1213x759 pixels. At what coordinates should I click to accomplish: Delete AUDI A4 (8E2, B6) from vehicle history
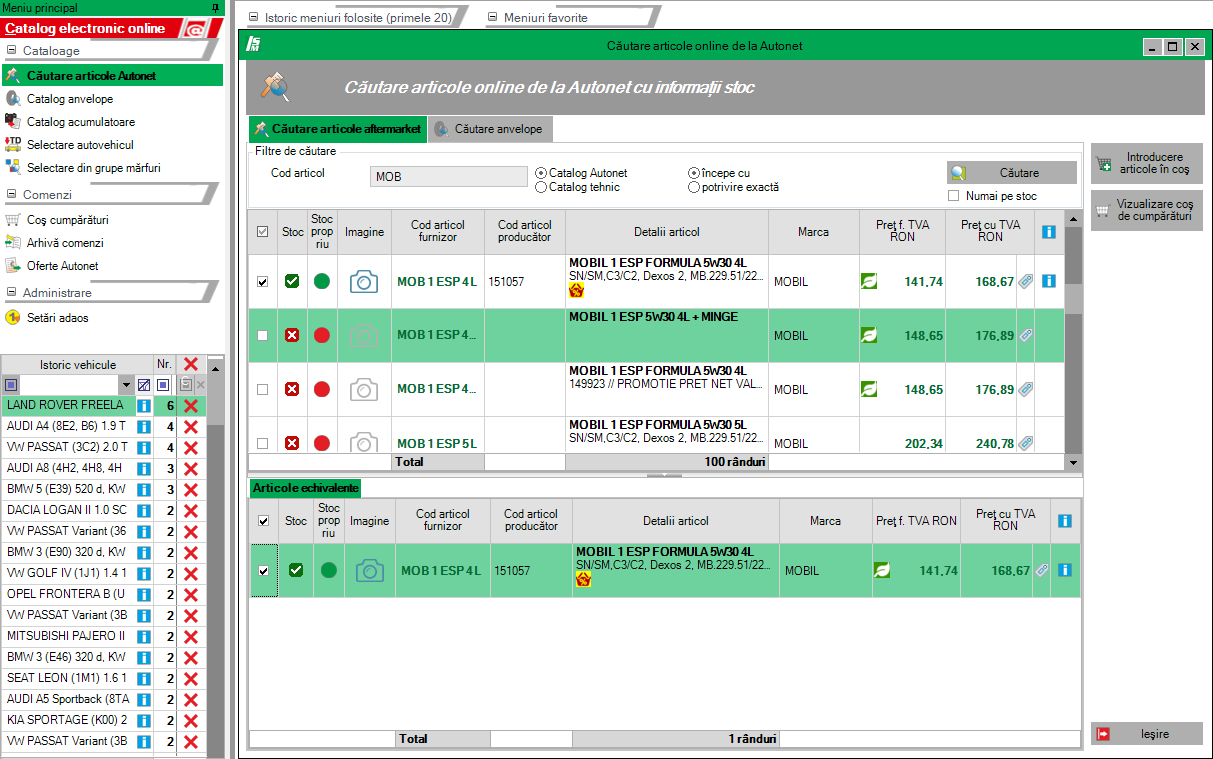click(190, 426)
